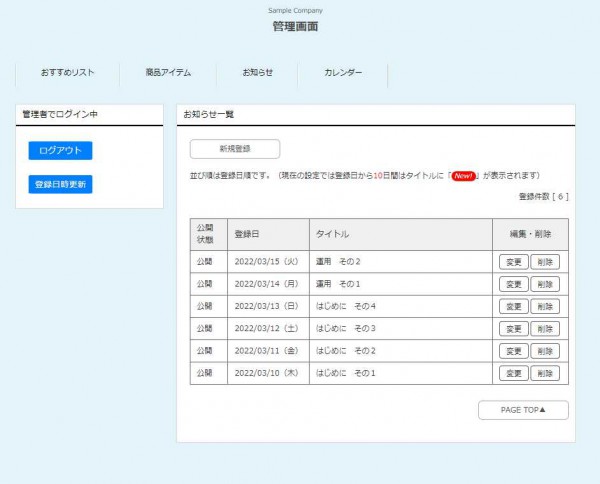Click 変更 on the 2022/03/11 row
The height and width of the screenshot is (484, 600).
[x=513, y=351]
